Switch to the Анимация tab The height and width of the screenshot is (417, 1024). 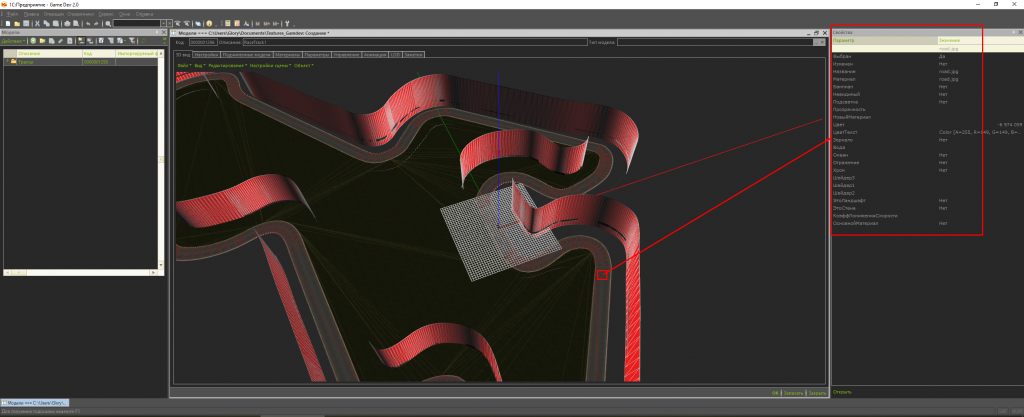tap(375, 55)
